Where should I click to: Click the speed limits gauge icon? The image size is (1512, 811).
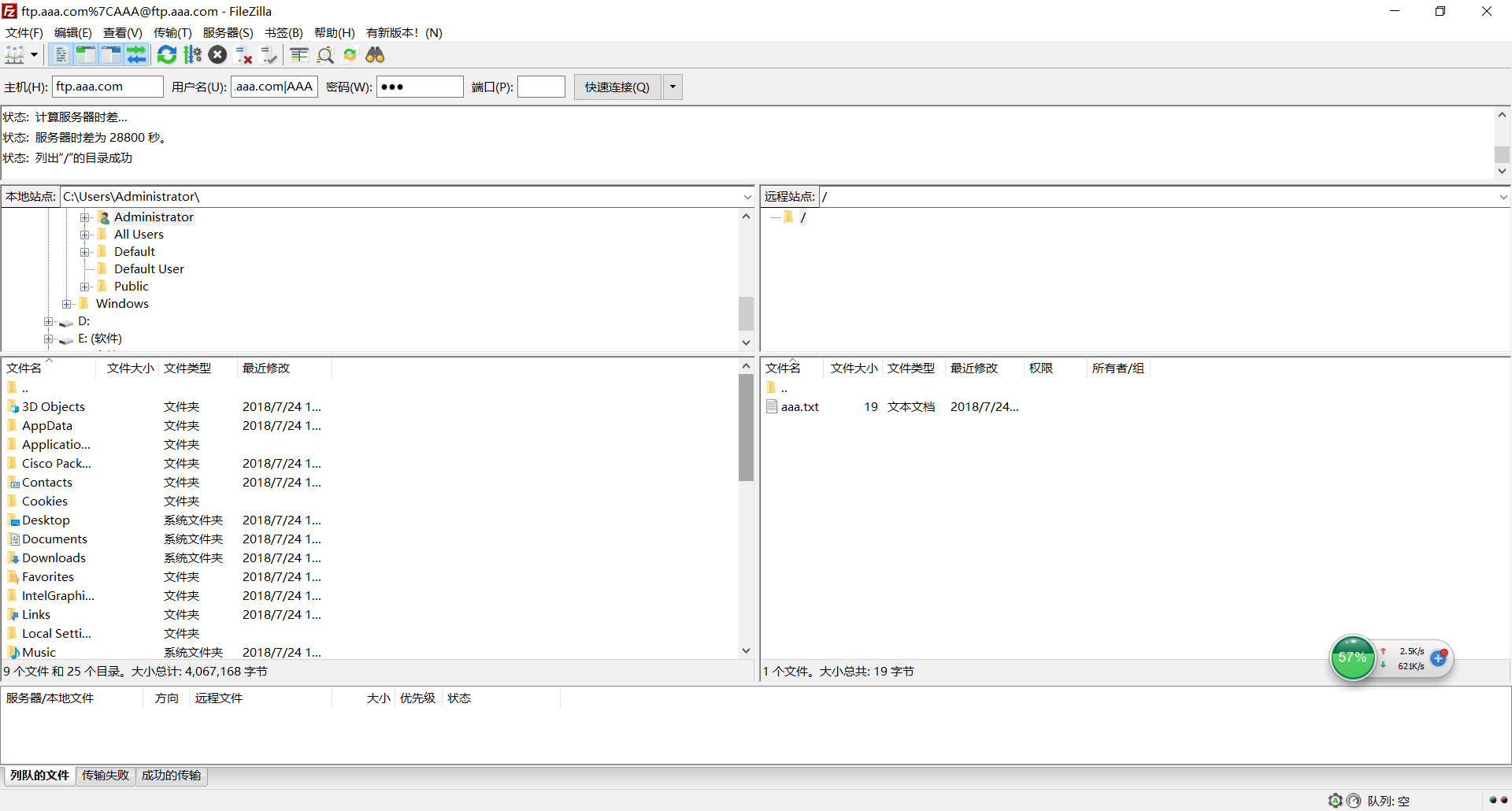coord(1354,801)
